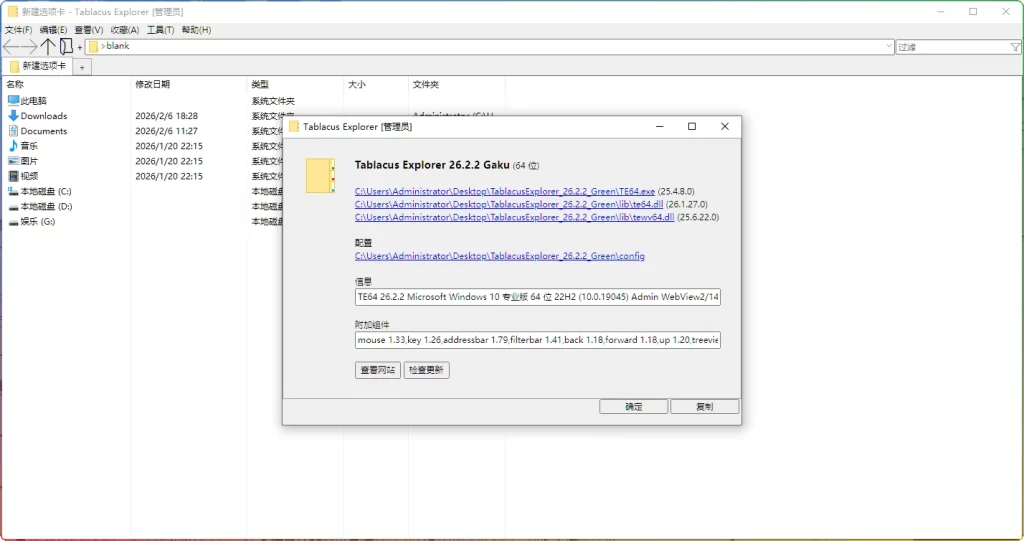The image size is (1024, 541).
Task: Click the date 2026/2/6 18:28
Action: point(167,116)
